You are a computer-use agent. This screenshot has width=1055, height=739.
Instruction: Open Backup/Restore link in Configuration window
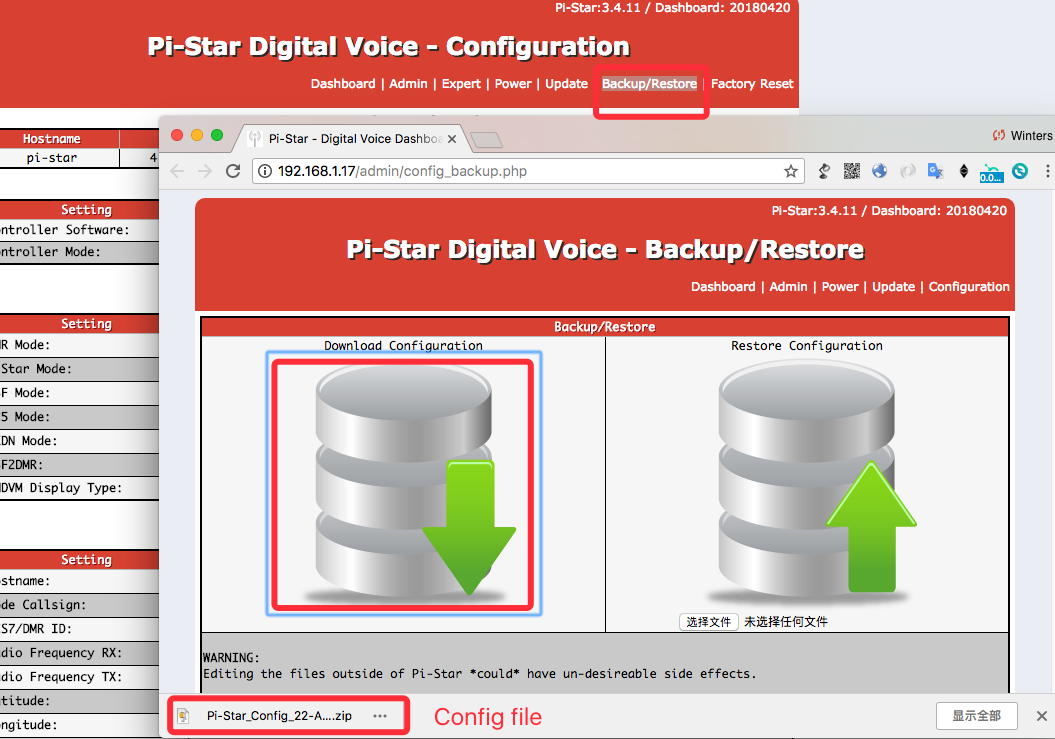point(649,83)
